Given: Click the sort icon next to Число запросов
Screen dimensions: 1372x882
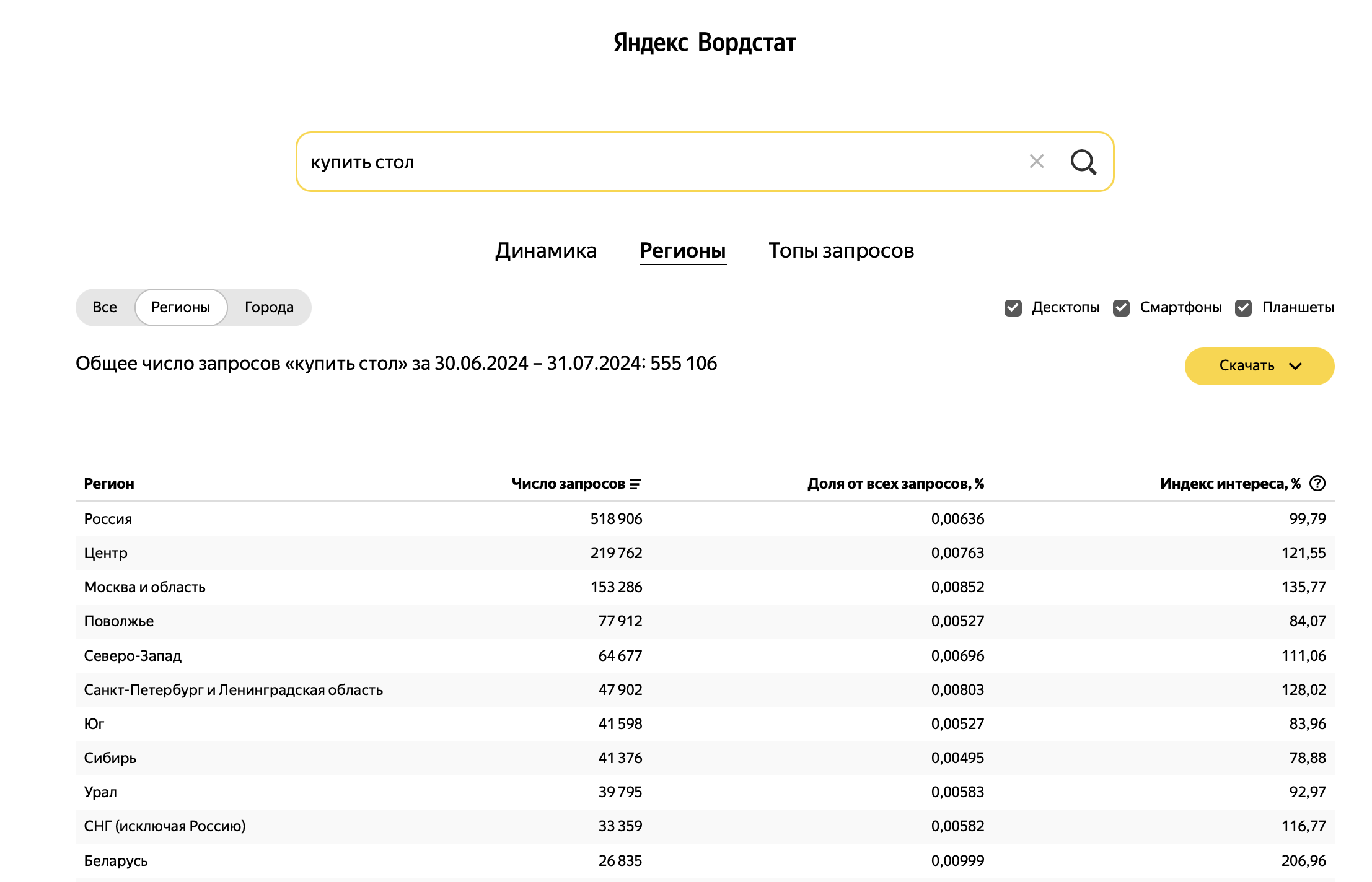Looking at the screenshot, I should coord(635,484).
